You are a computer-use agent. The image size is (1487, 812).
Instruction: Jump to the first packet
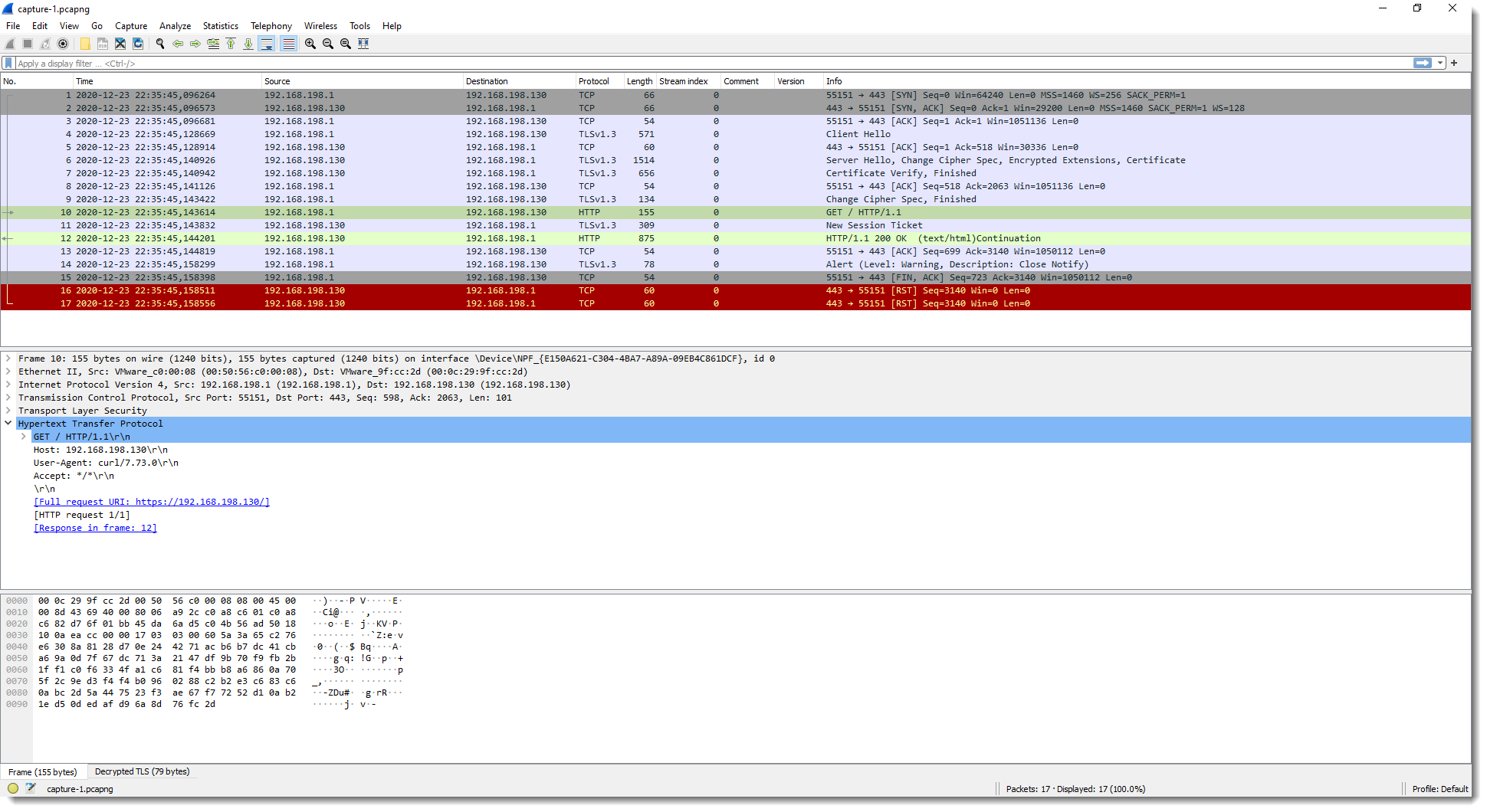[231, 44]
